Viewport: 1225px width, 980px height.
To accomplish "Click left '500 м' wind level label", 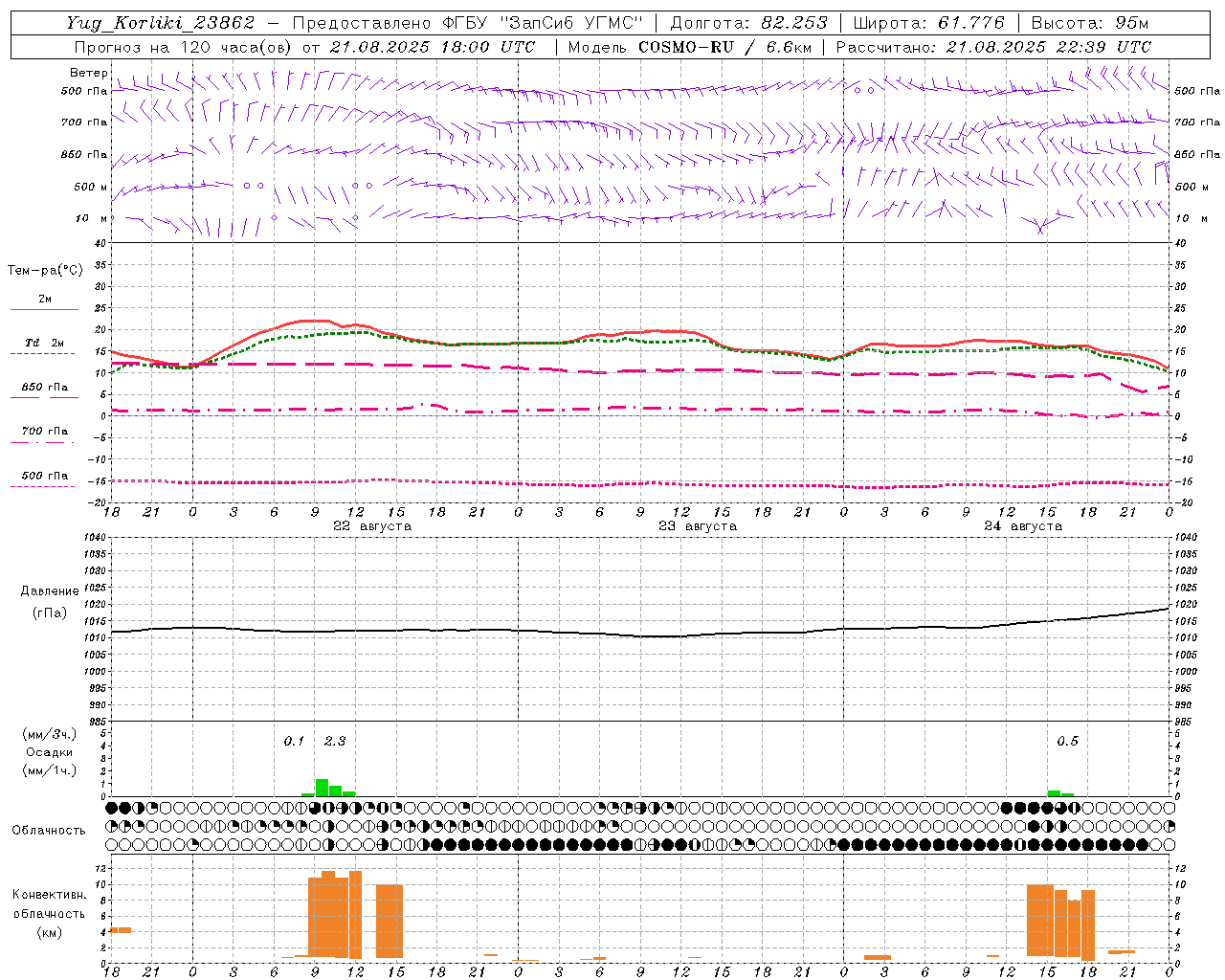I will (x=91, y=187).
